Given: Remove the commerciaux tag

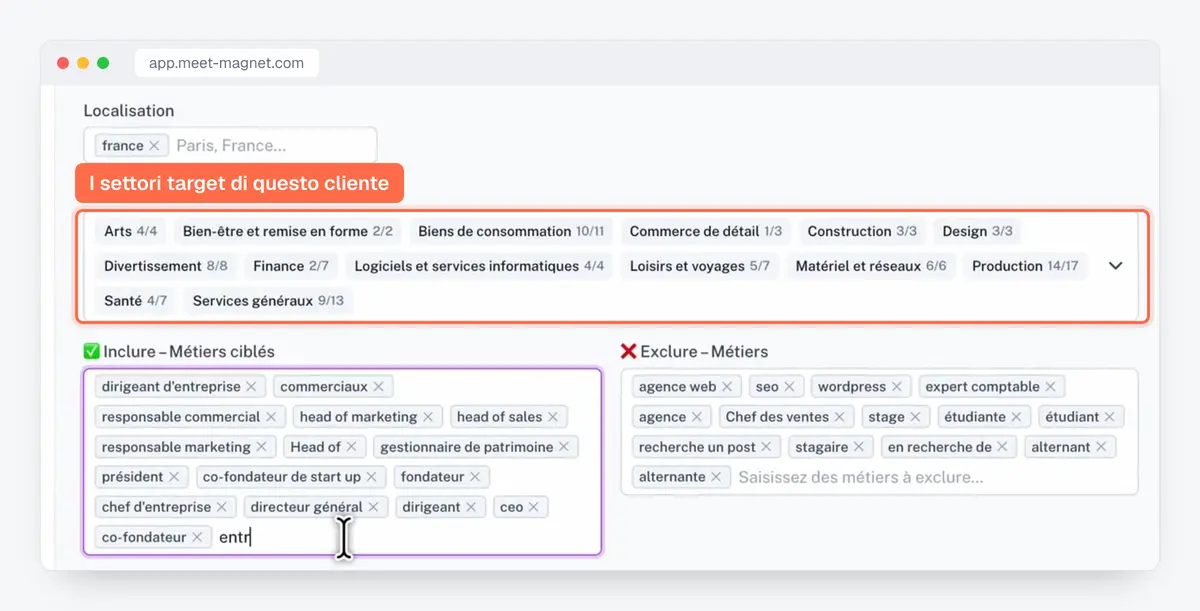Looking at the screenshot, I should tap(378, 387).
